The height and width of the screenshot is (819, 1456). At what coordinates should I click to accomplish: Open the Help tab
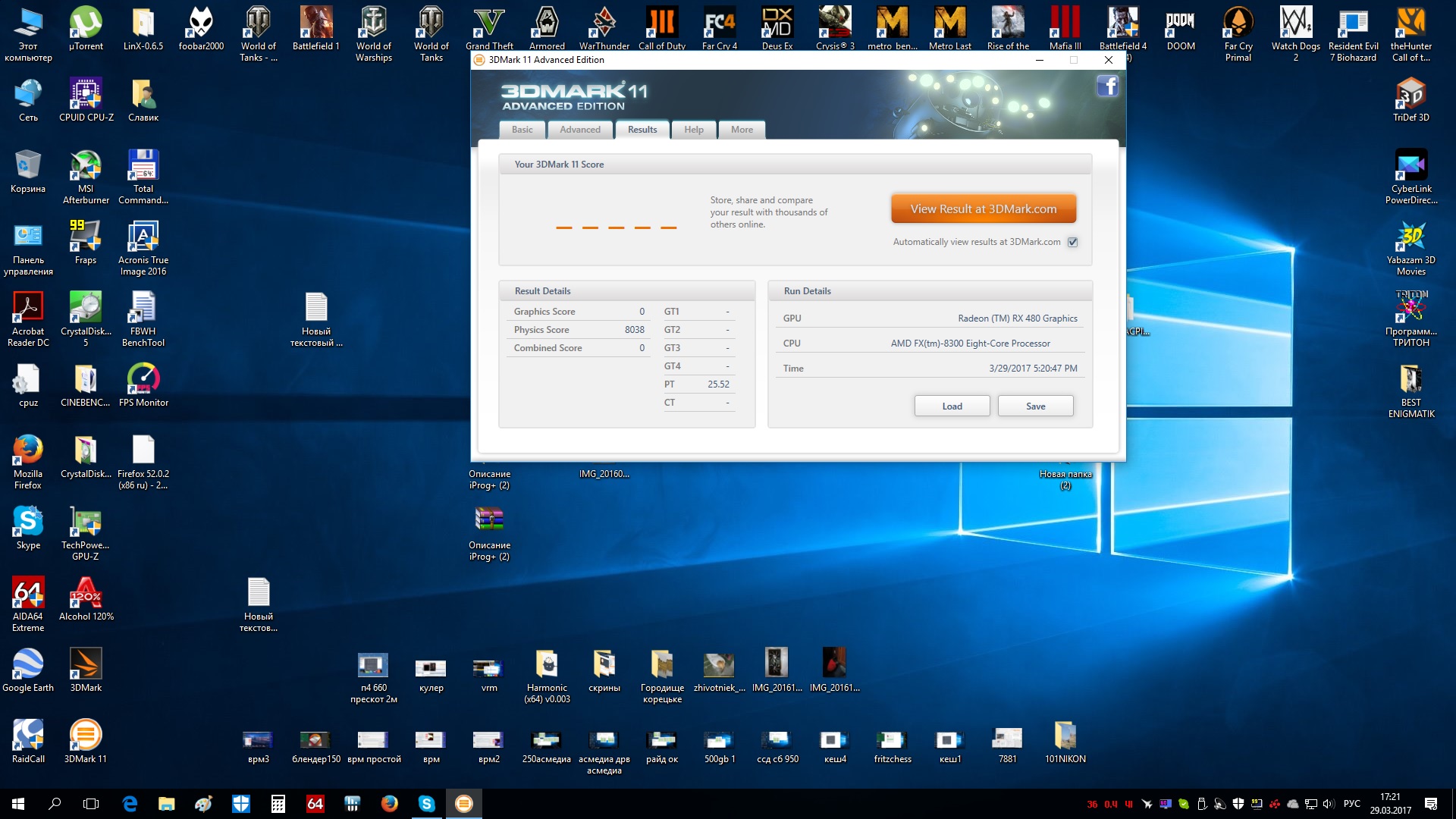click(x=693, y=130)
